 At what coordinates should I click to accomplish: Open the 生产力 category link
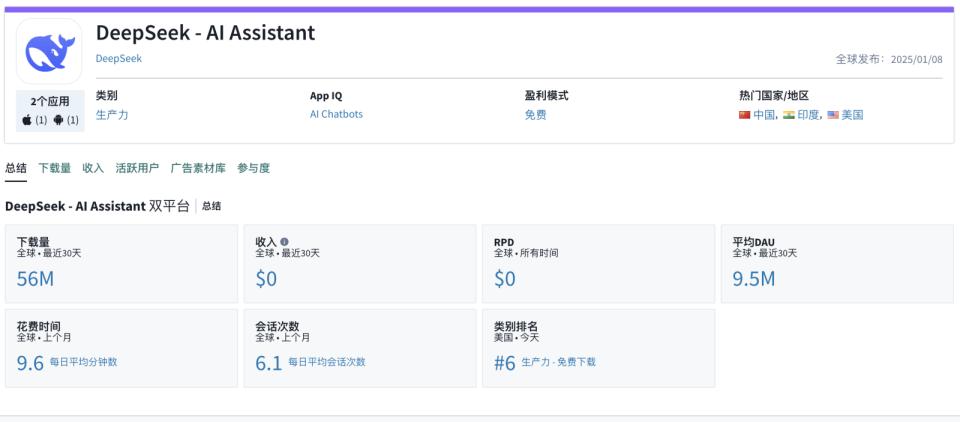pos(112,115)
